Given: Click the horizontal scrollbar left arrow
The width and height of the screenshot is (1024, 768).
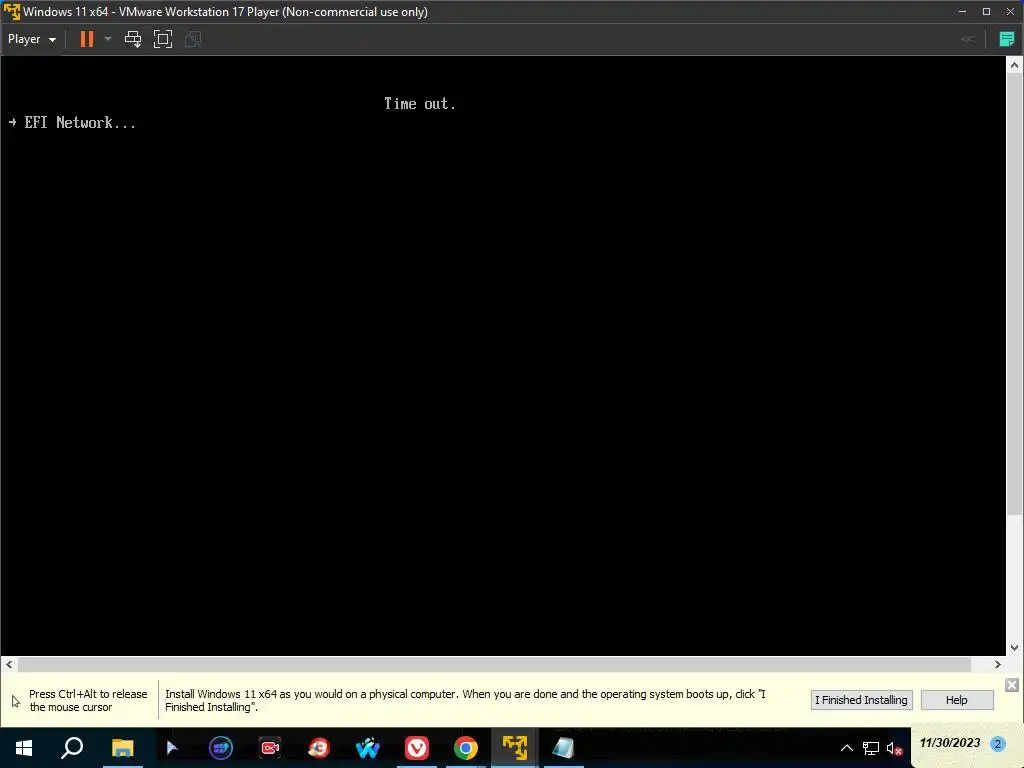Looking at the screenshot, I should (x=8, y=664).
